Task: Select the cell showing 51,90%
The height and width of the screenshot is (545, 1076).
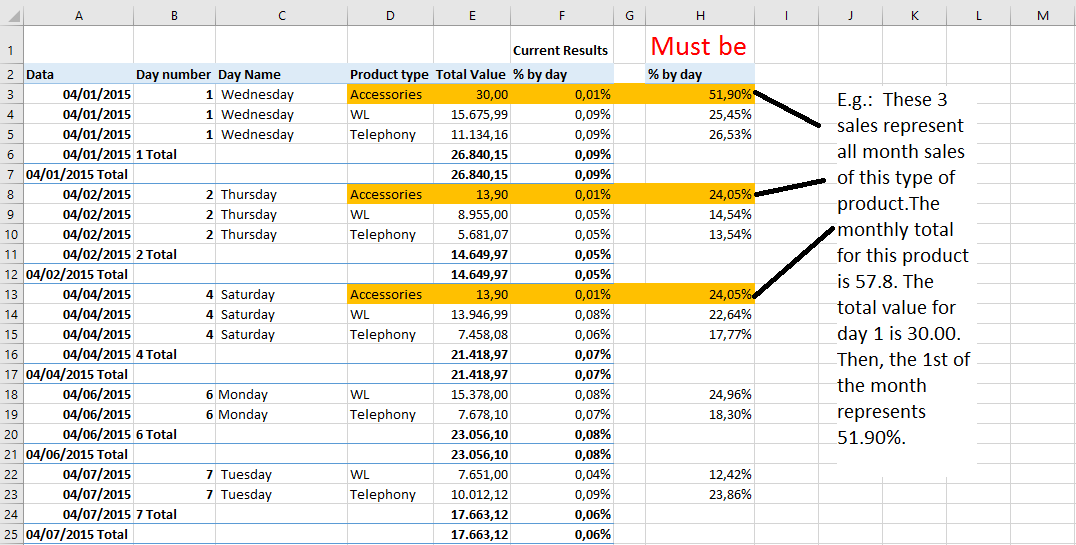Action: click(700, 94)
